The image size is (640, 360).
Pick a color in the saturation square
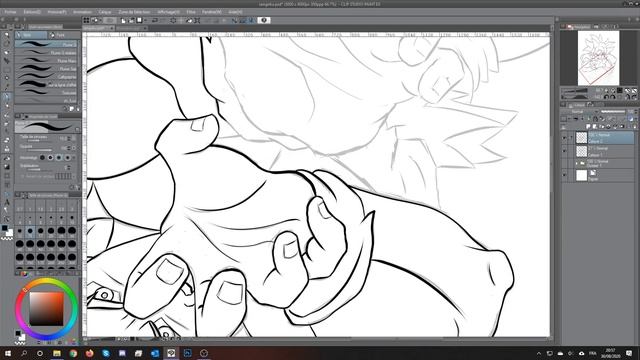pos(46,309)
